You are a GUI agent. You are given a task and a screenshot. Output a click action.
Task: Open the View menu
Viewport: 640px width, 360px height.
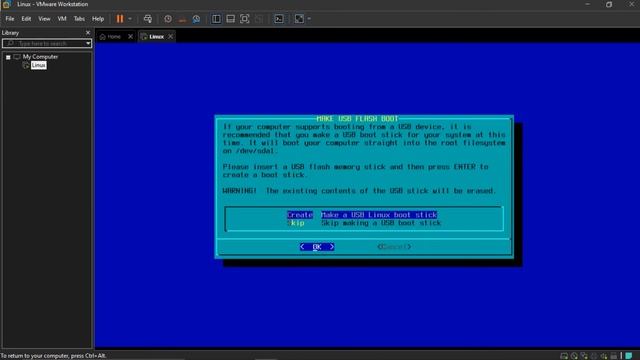coord(44,19)
